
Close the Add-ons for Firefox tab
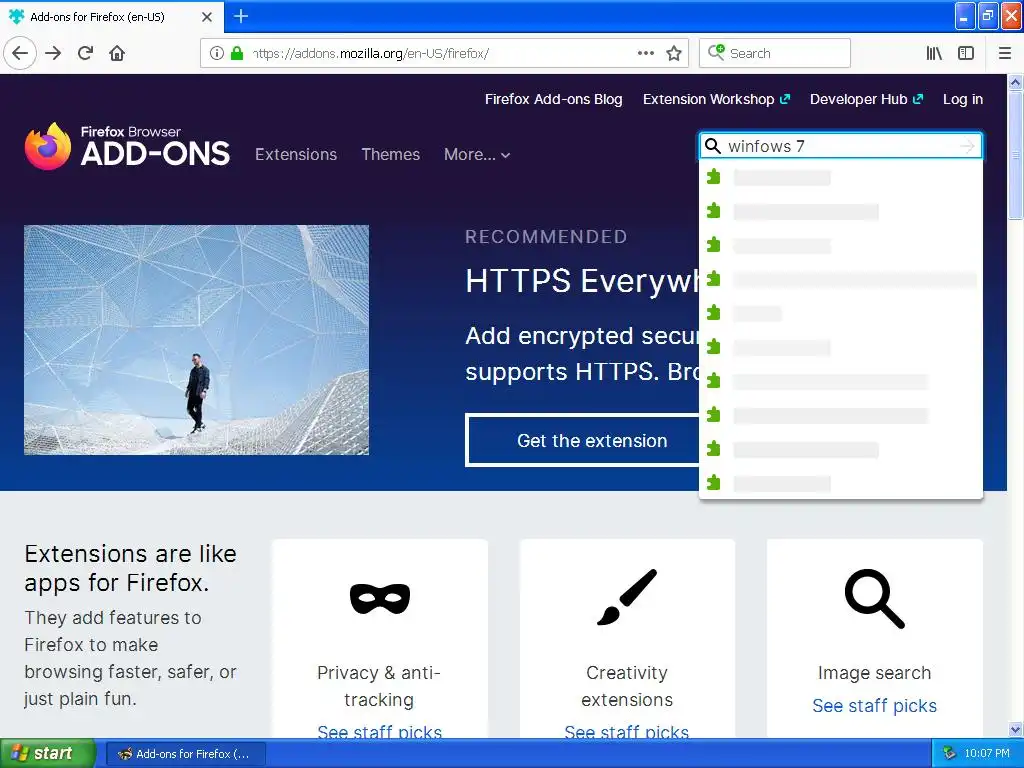point(207,17)
